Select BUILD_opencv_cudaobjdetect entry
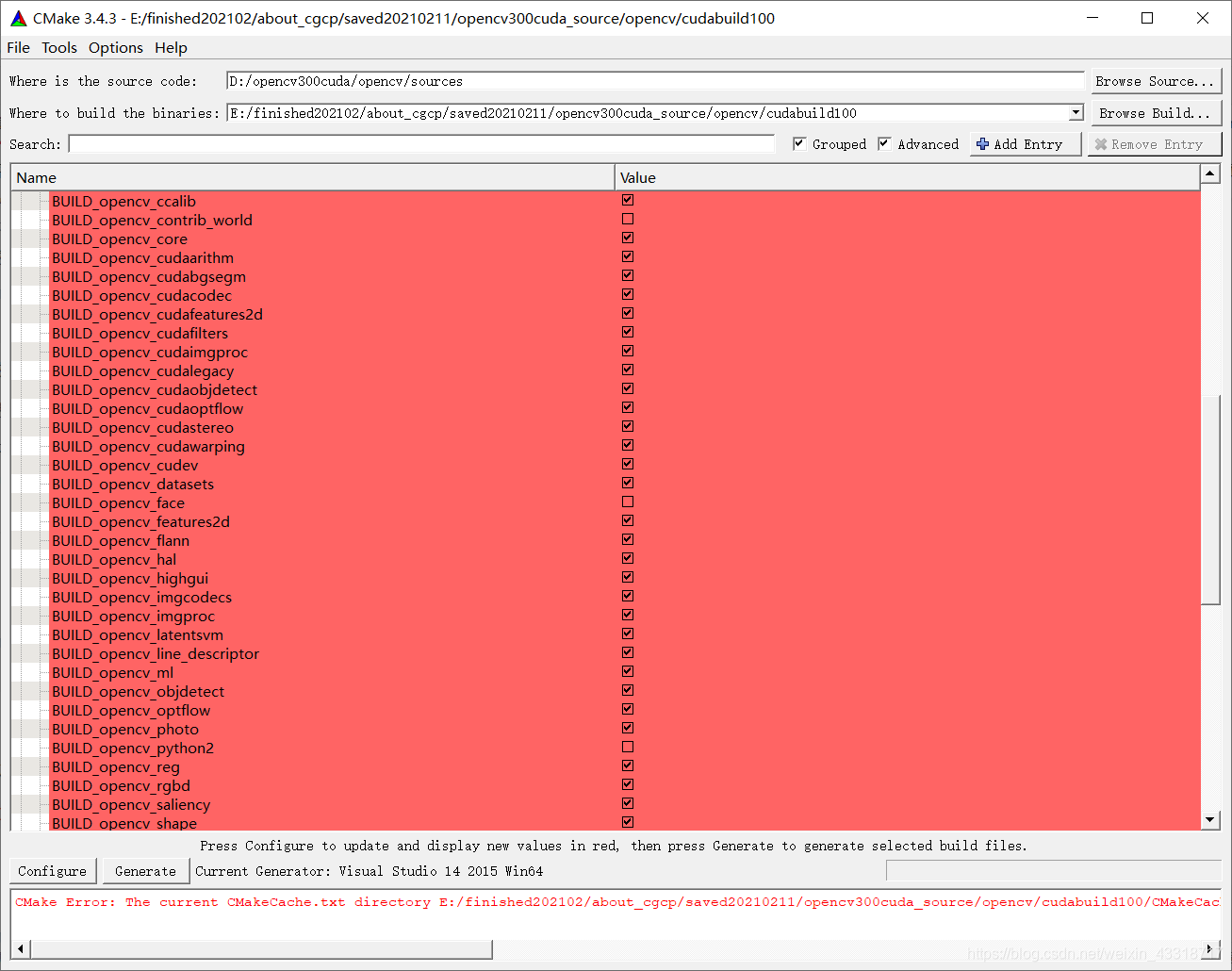The height and width of the screenshot is (971, 1232). pos(155,390)
